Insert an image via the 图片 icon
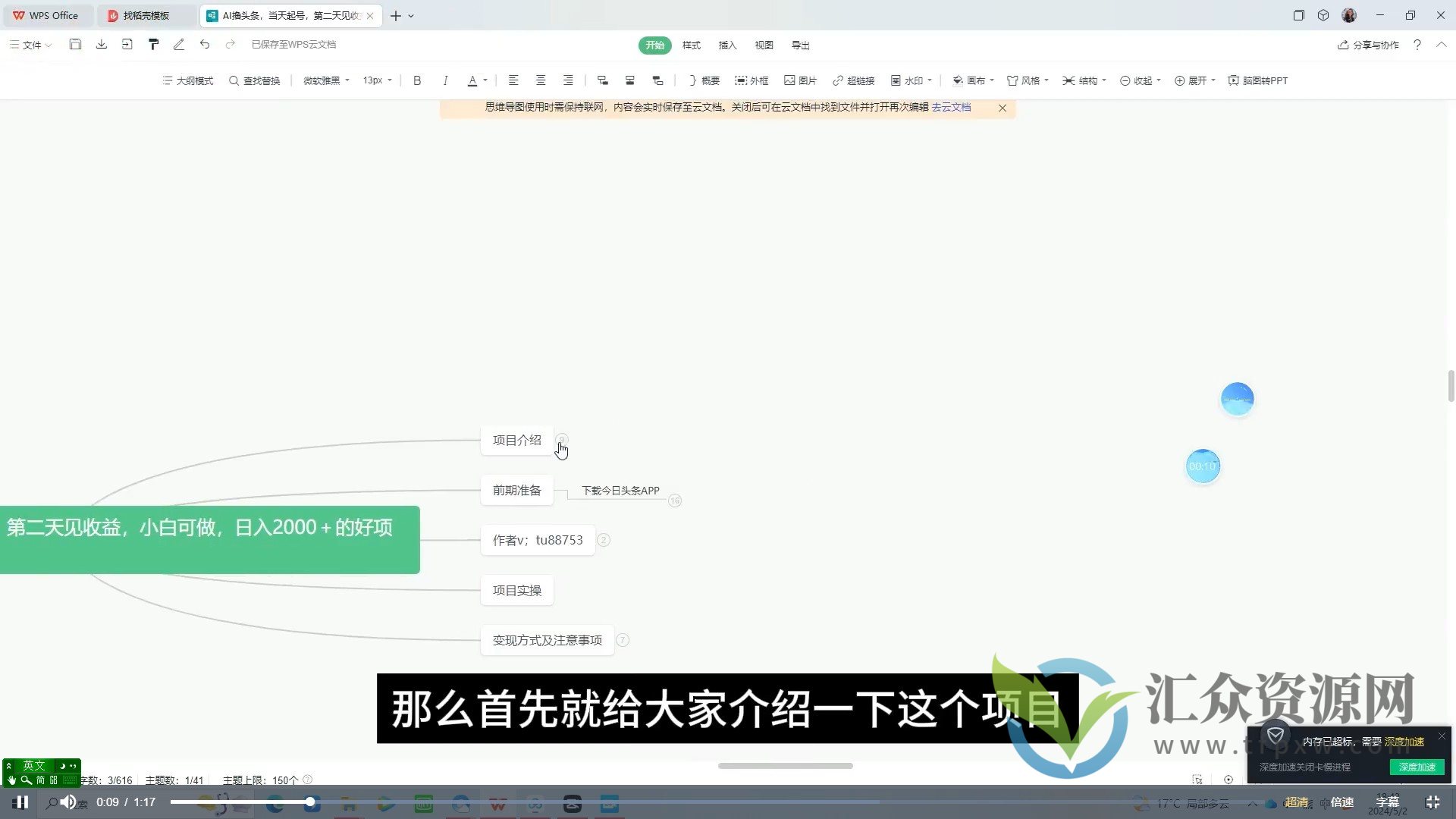Image resolution: width=1456 pixels, height=819 pixels. [800, 80]
